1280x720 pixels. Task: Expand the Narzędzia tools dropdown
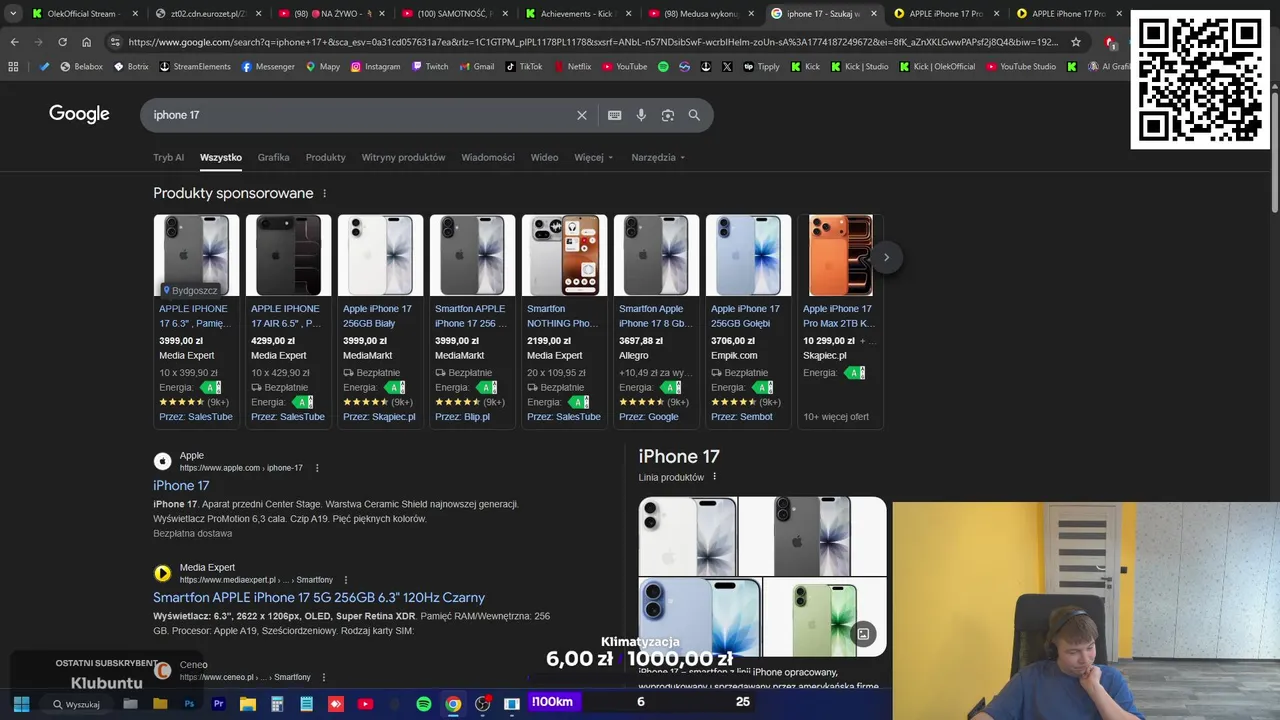click(659, 157)
